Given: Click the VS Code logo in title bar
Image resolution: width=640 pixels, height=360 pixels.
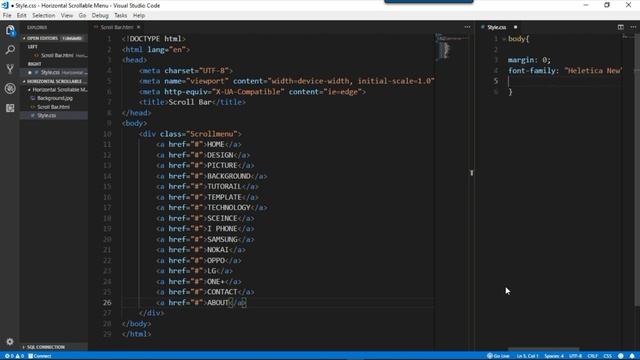Looking at the screenshot, I should tap(5, 5).
